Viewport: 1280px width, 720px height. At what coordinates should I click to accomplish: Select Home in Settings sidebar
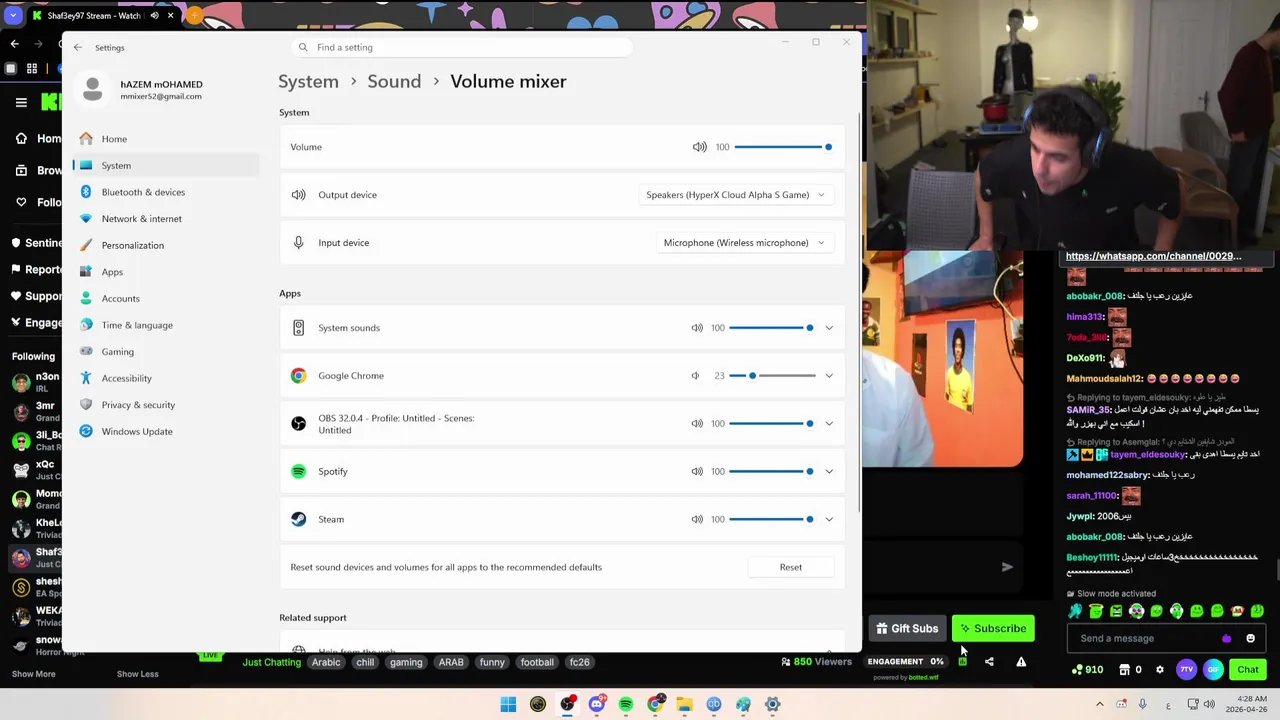[x=166, y=139]
